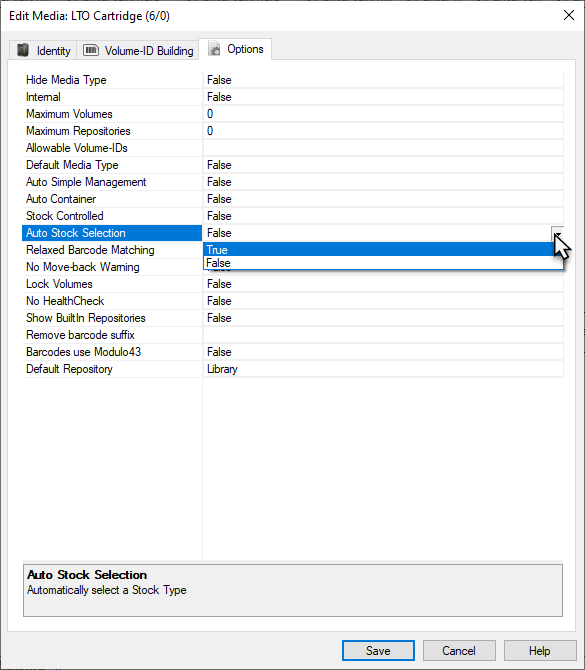Click the Volume-ID Building barcode icon
Screen dimensions: 585x670
(91, 50)
